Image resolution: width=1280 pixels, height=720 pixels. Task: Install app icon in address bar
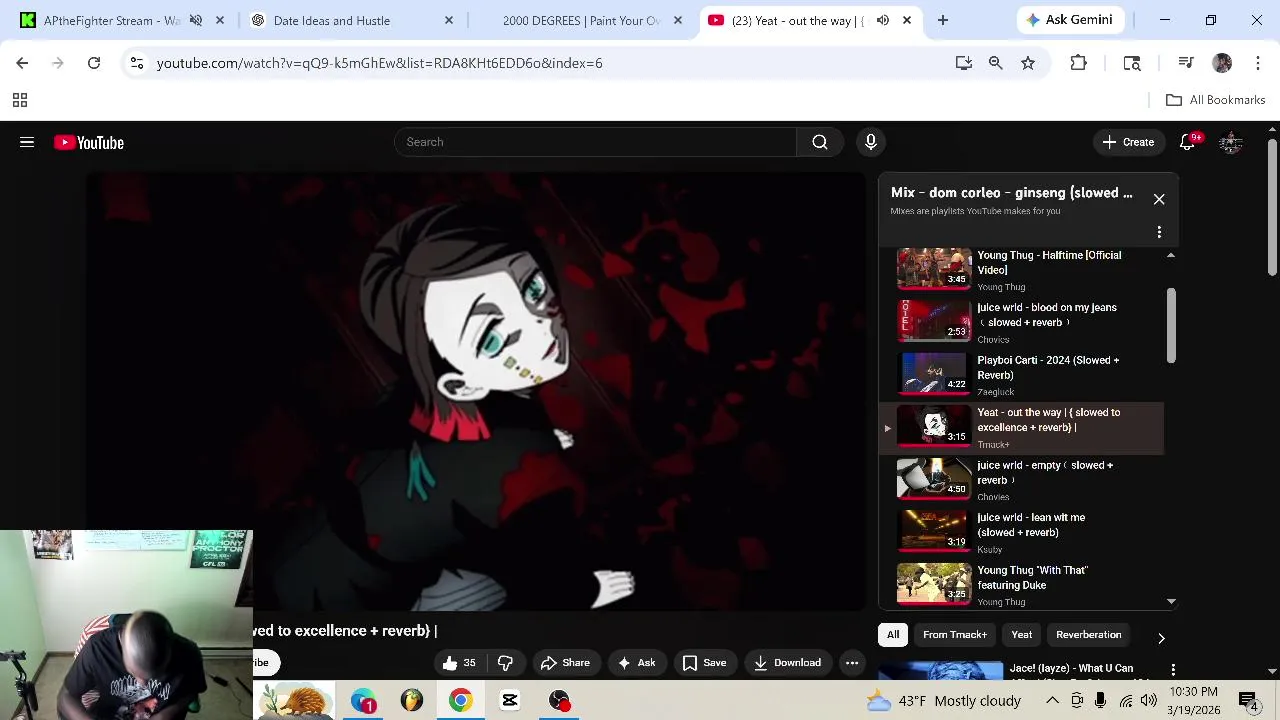(964, 63)
